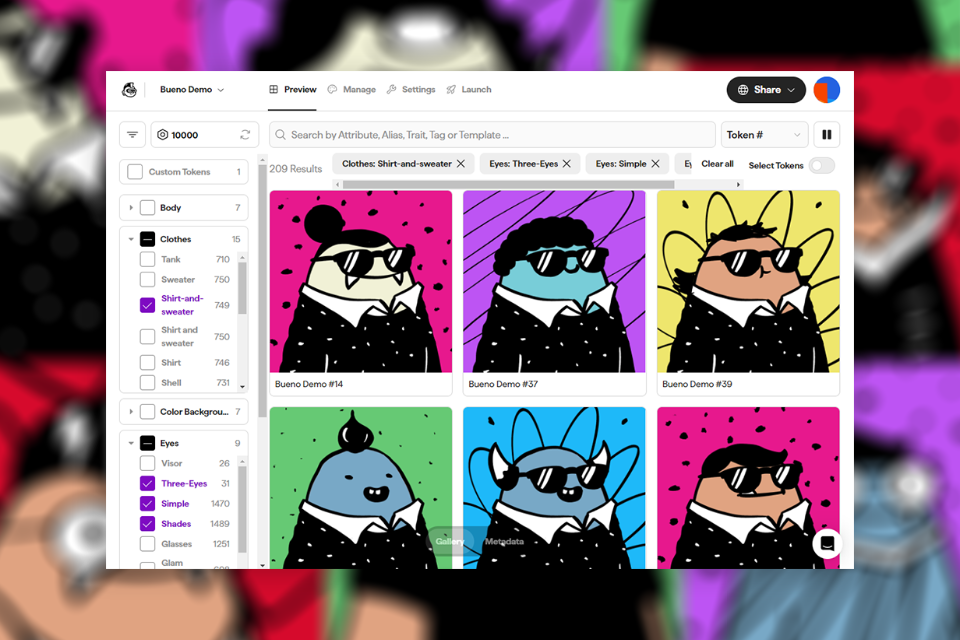Check the Body checkbox

(x=148, y=208)
